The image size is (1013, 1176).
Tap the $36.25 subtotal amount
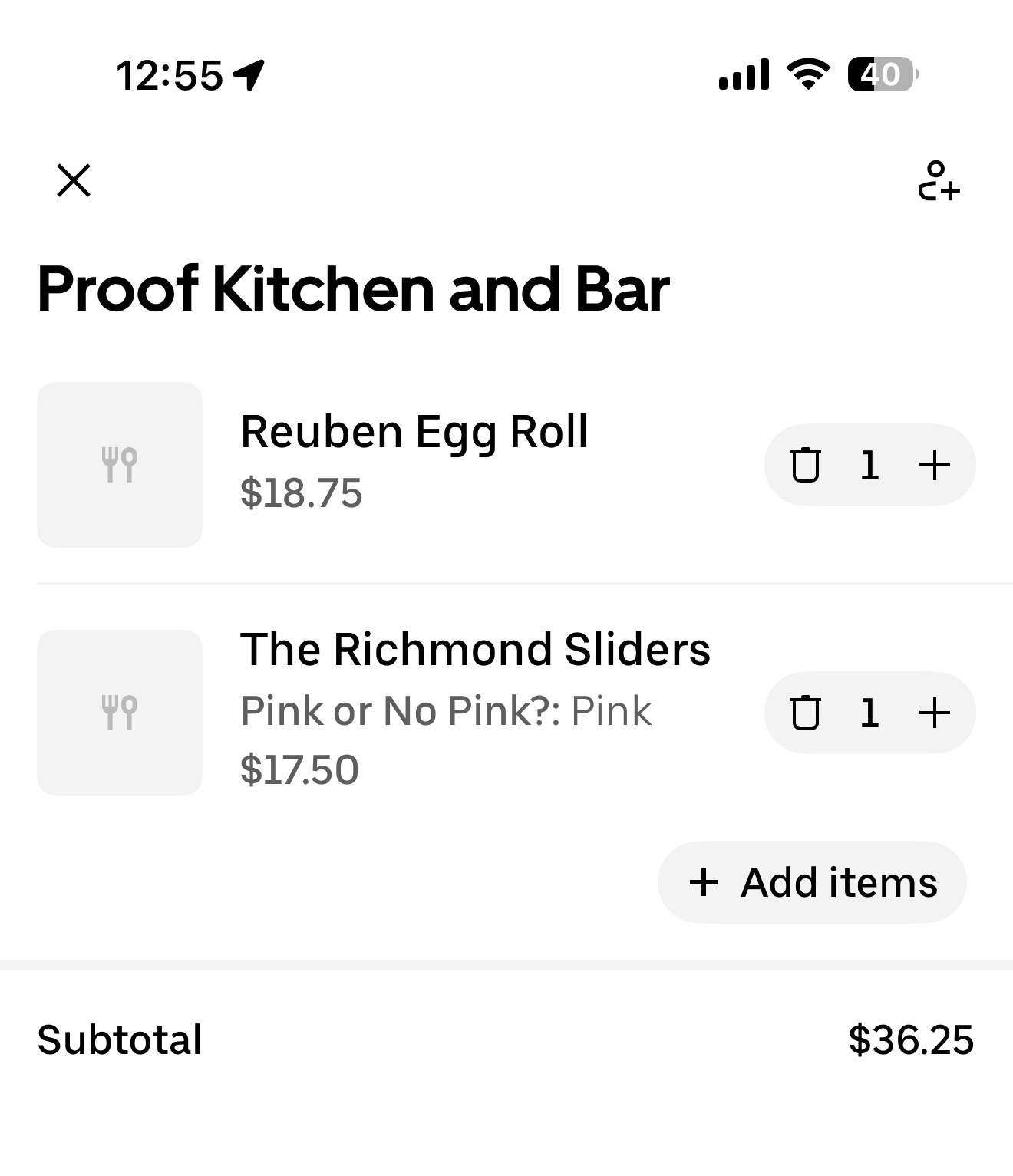911,1040
